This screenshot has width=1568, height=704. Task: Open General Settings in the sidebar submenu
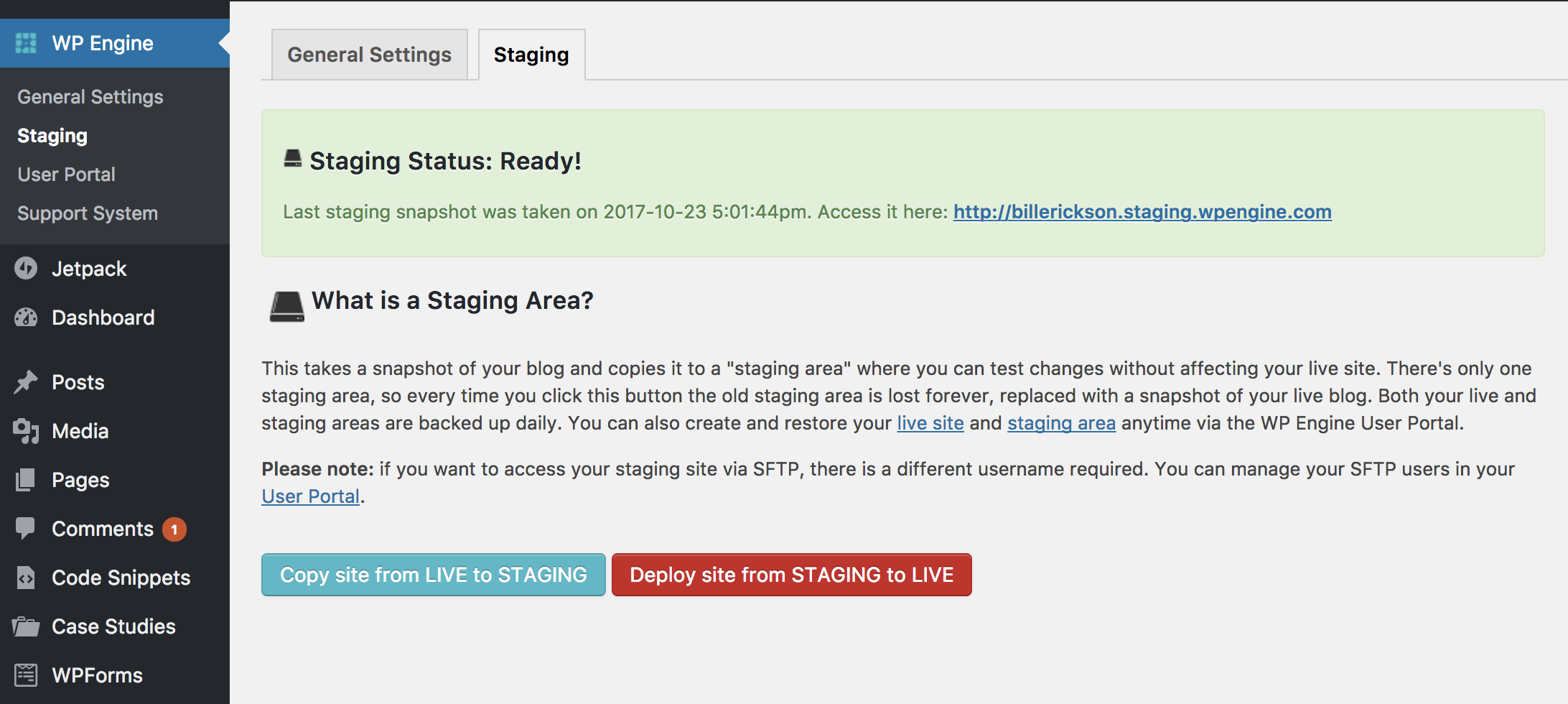(90, 97)
